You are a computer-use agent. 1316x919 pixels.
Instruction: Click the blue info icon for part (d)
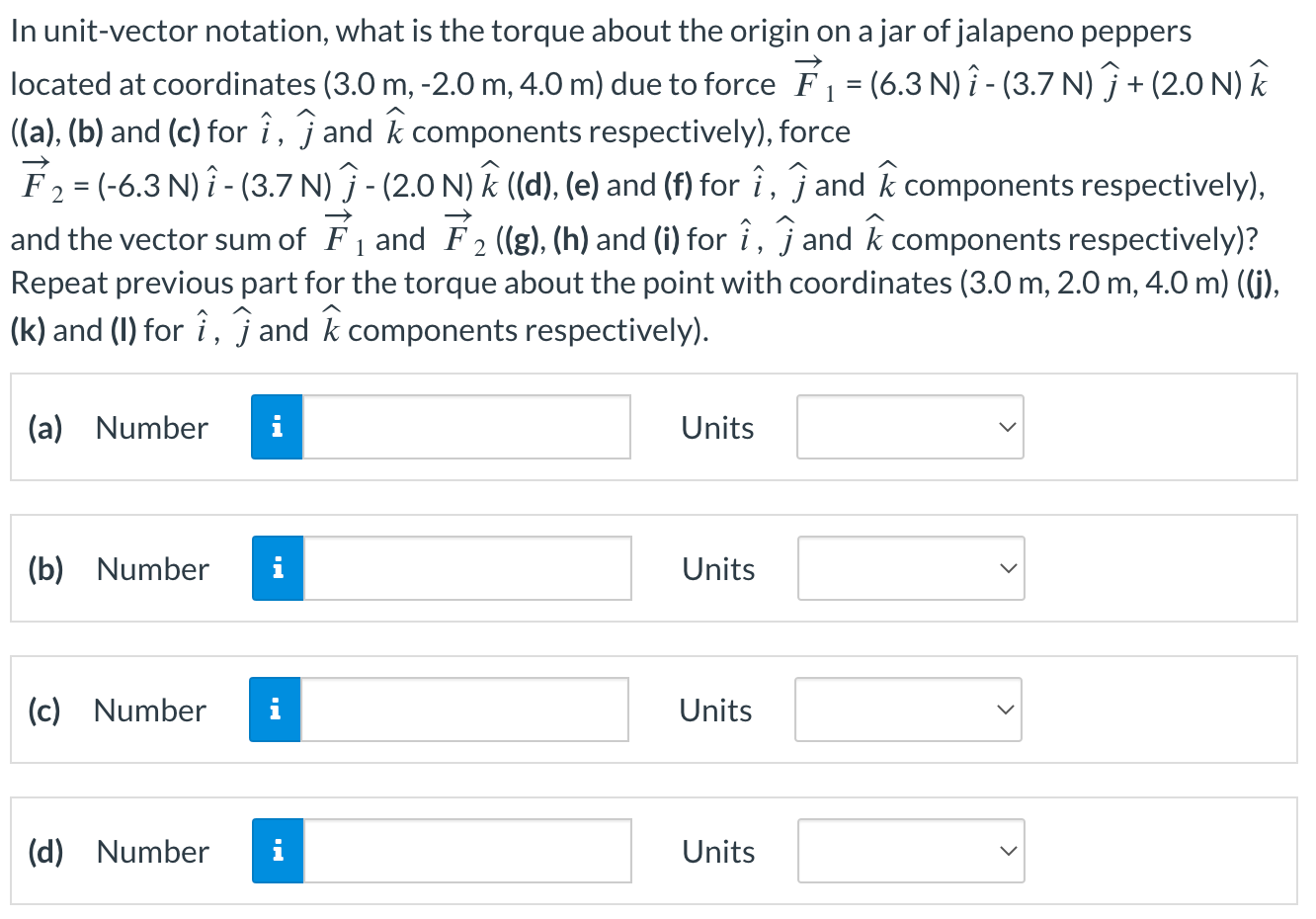click(277, 851)
